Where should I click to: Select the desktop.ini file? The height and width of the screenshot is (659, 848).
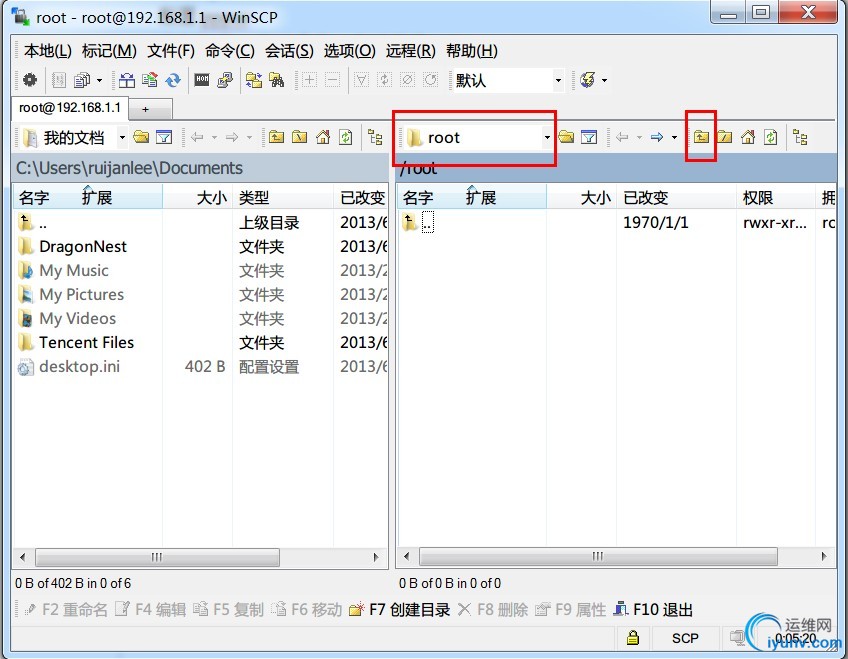point(80,367)
